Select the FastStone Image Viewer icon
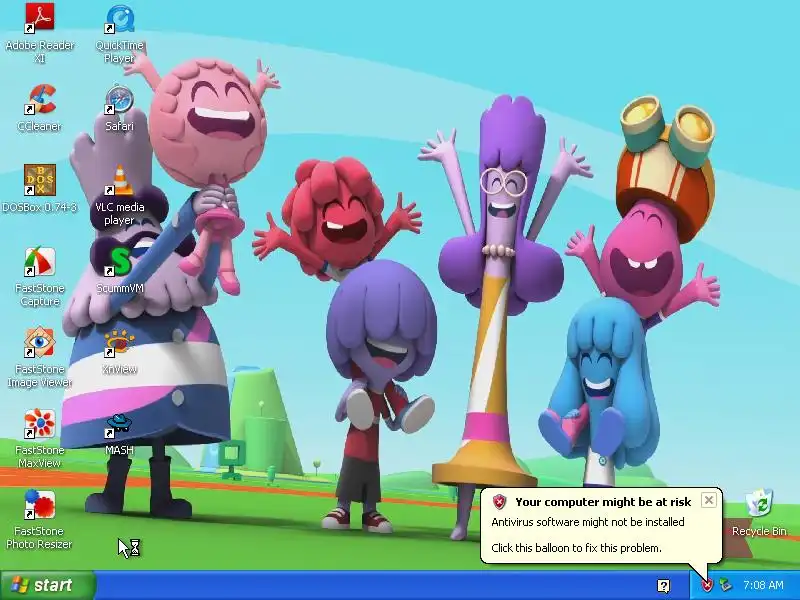Viewport: 800px width, 600px height. (40, 343)
